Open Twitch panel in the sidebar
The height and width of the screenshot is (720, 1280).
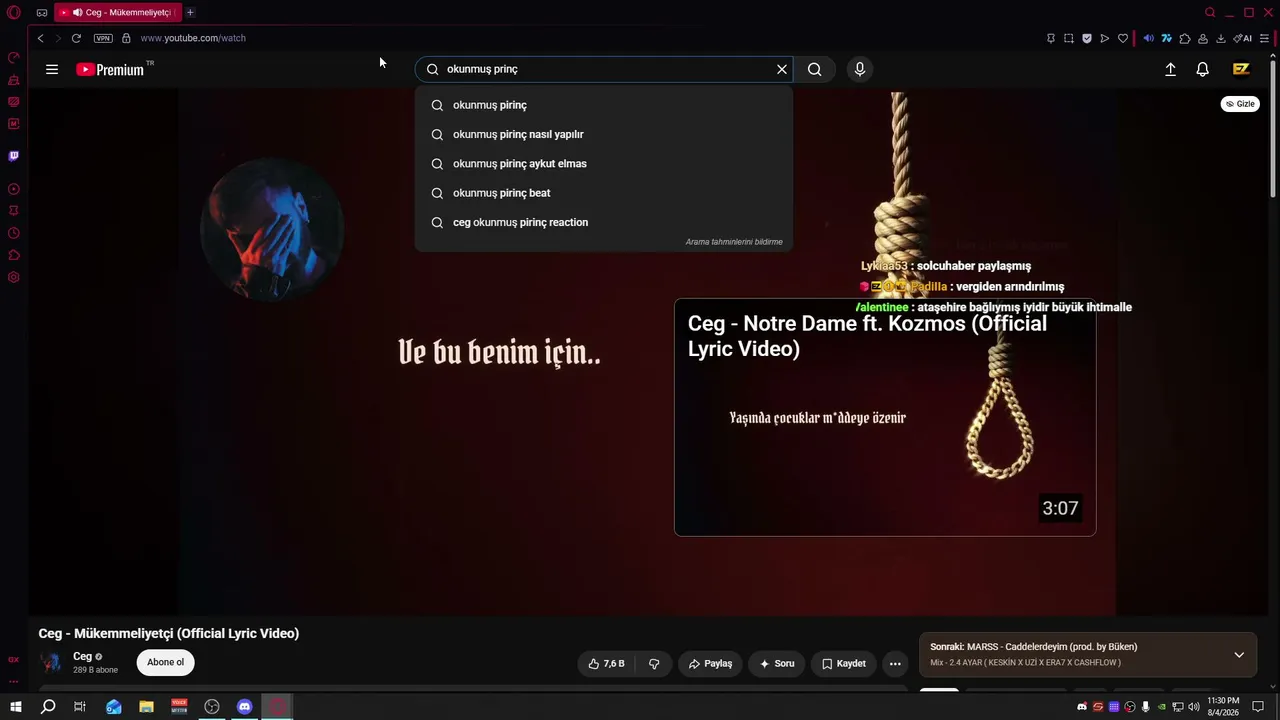[x=14, y=156]
